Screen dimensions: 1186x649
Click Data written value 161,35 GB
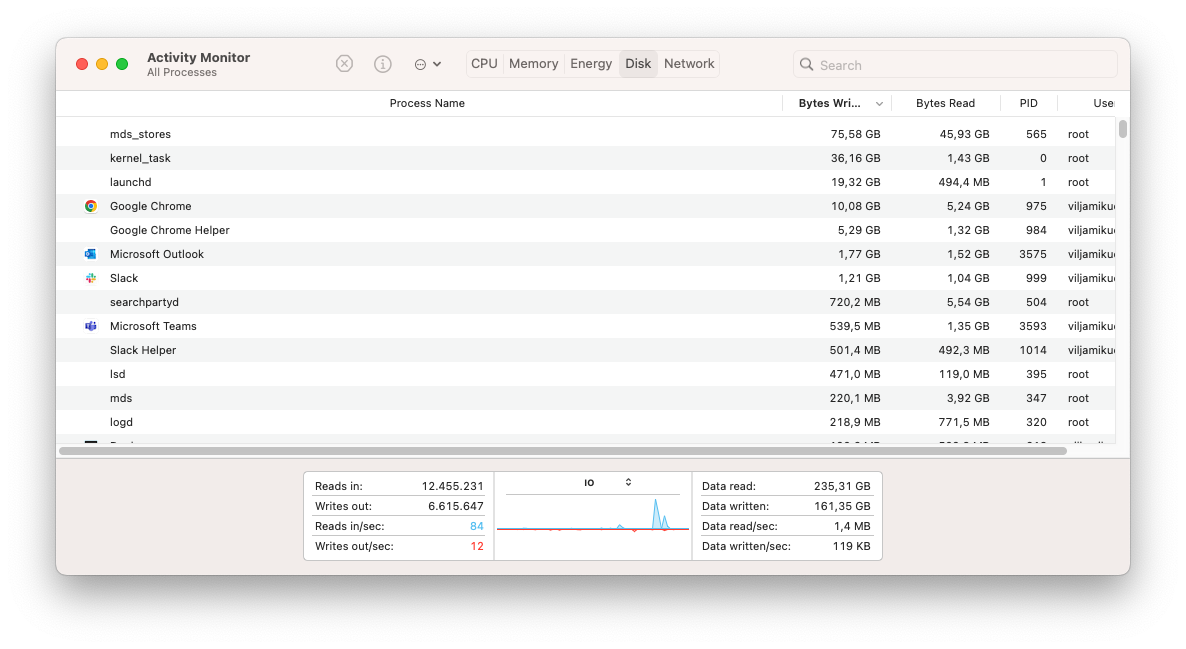click(x=842, y=506)
